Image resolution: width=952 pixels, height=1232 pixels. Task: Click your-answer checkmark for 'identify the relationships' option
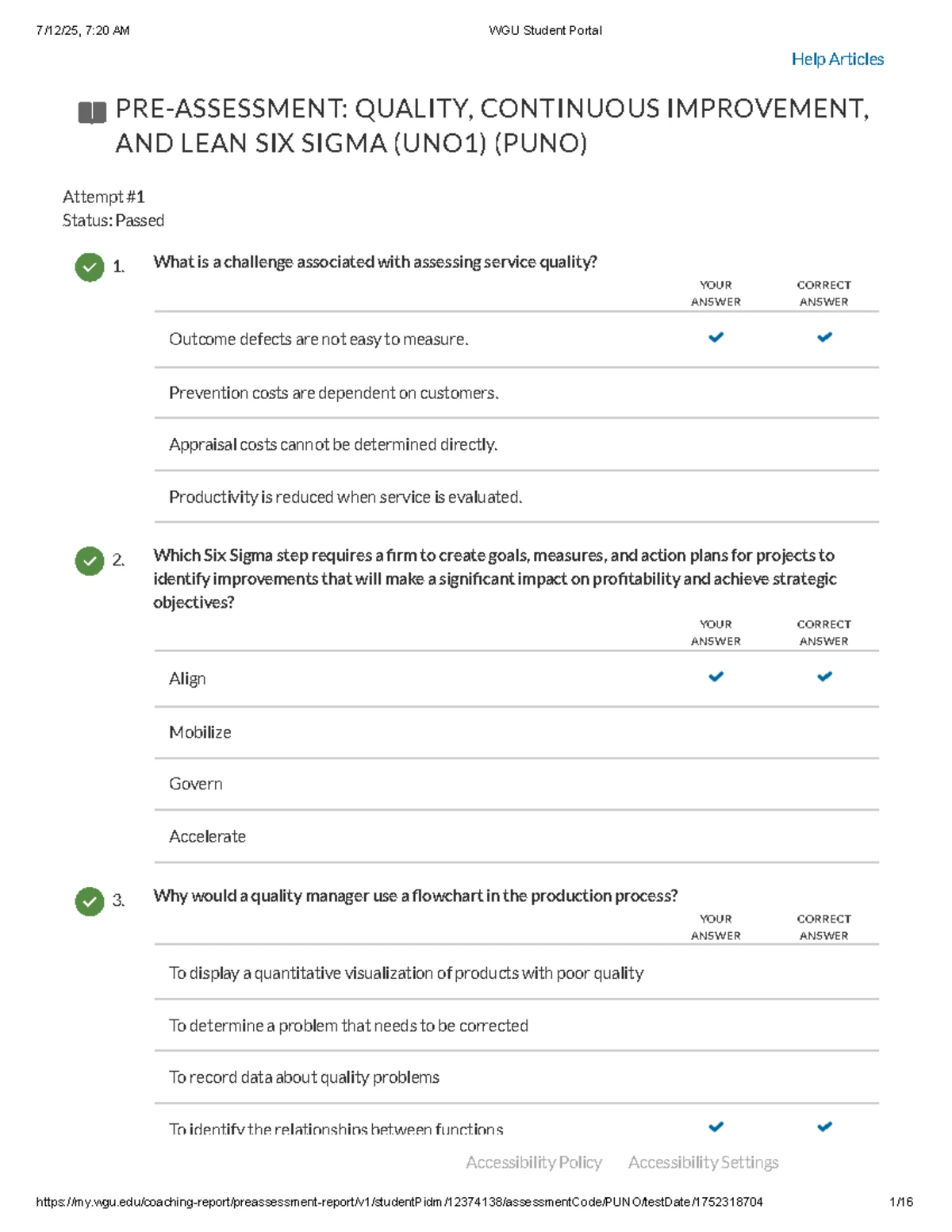[716, 1126]
